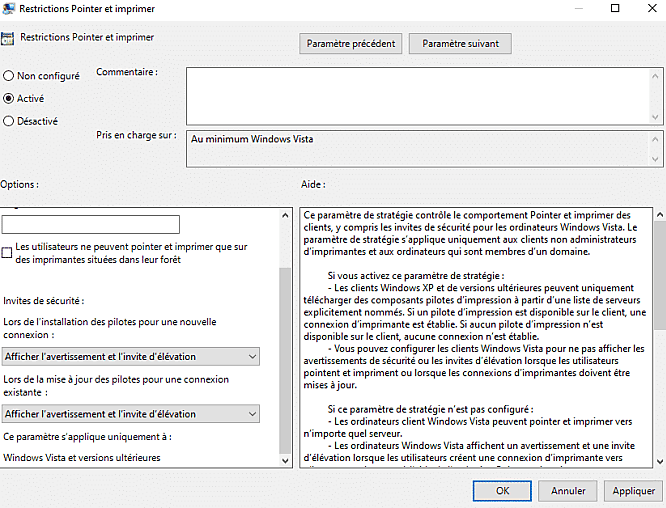
Task: Click the Commentaire box scroll down arrow
Action: click(x=655, y=117)
